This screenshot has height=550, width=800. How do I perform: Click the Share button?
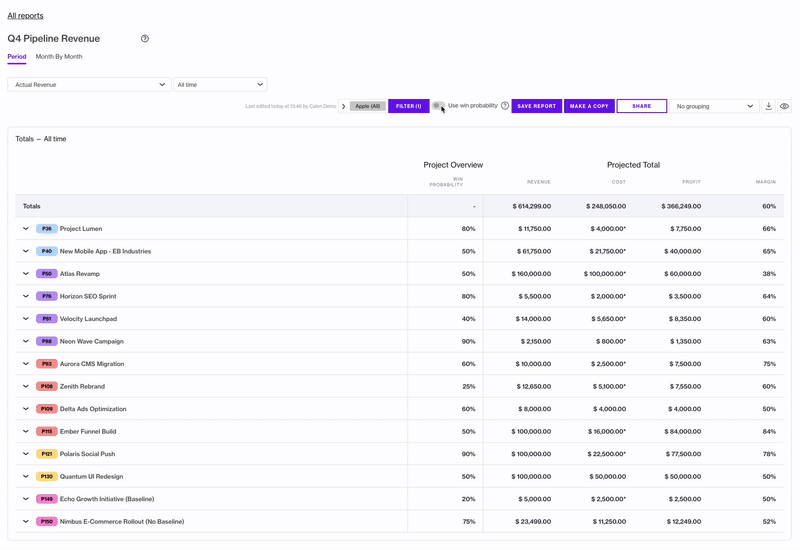pyautogui.click(x=642, y=106)
